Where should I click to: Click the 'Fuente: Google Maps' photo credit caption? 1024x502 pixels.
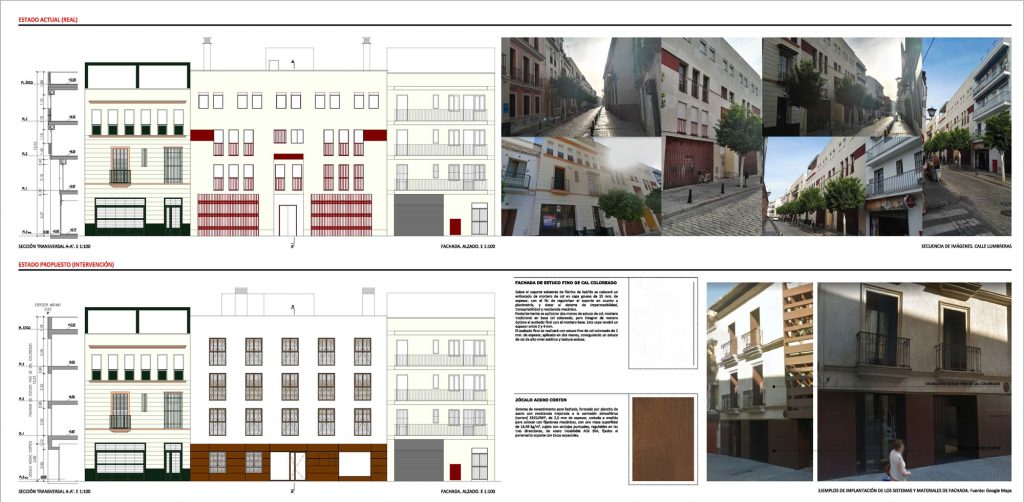coord(986,490)
